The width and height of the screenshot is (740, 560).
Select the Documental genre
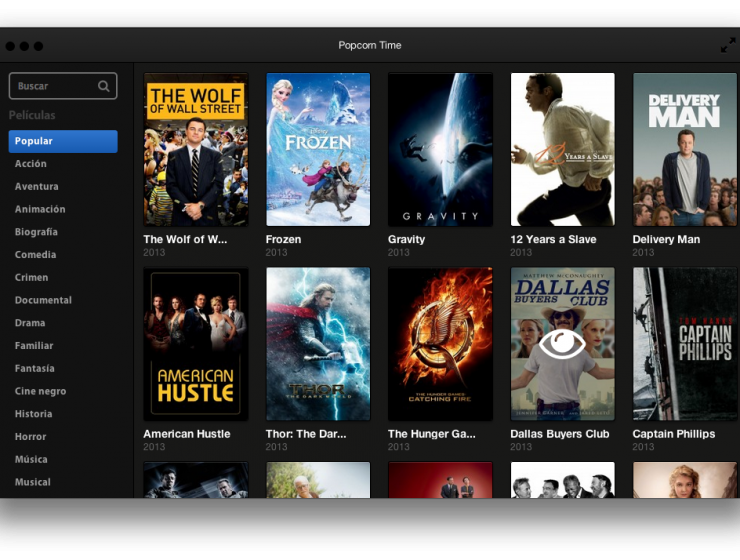point(43,300)
